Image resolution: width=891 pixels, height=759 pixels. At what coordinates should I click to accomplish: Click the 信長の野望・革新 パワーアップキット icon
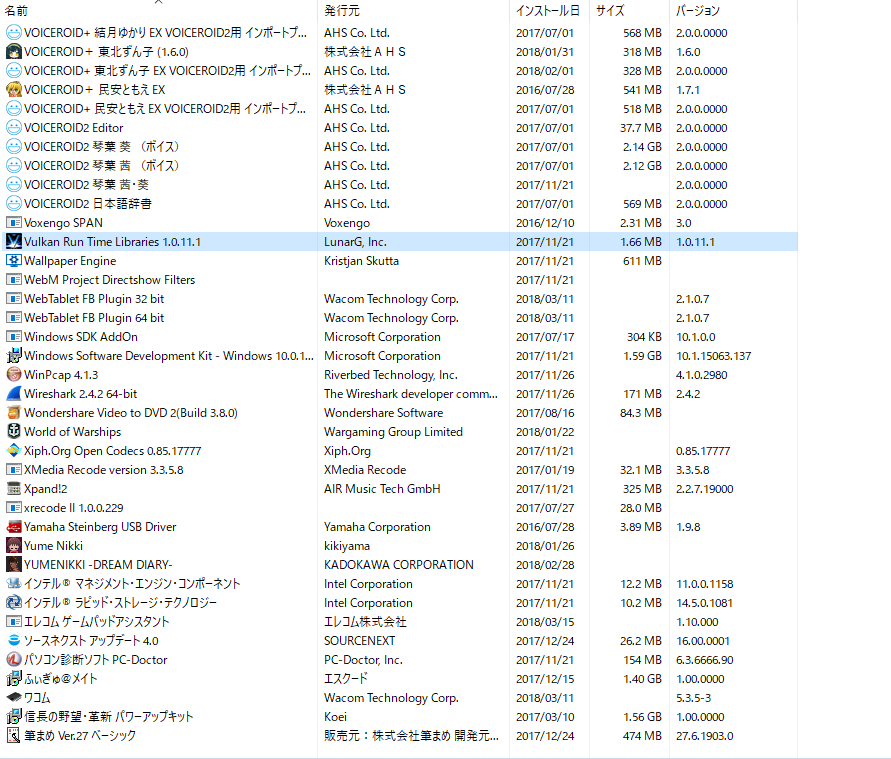pyautogui.click(x=14, y=716)
